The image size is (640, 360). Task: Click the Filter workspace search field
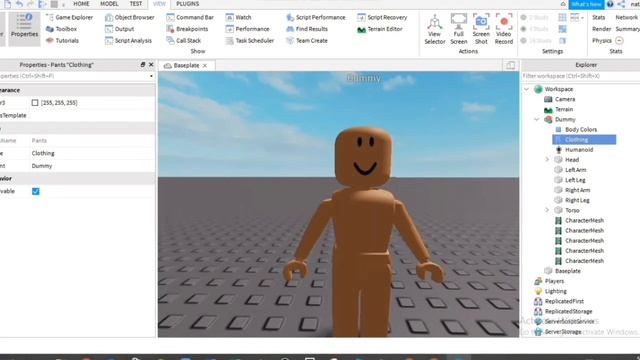581,76
